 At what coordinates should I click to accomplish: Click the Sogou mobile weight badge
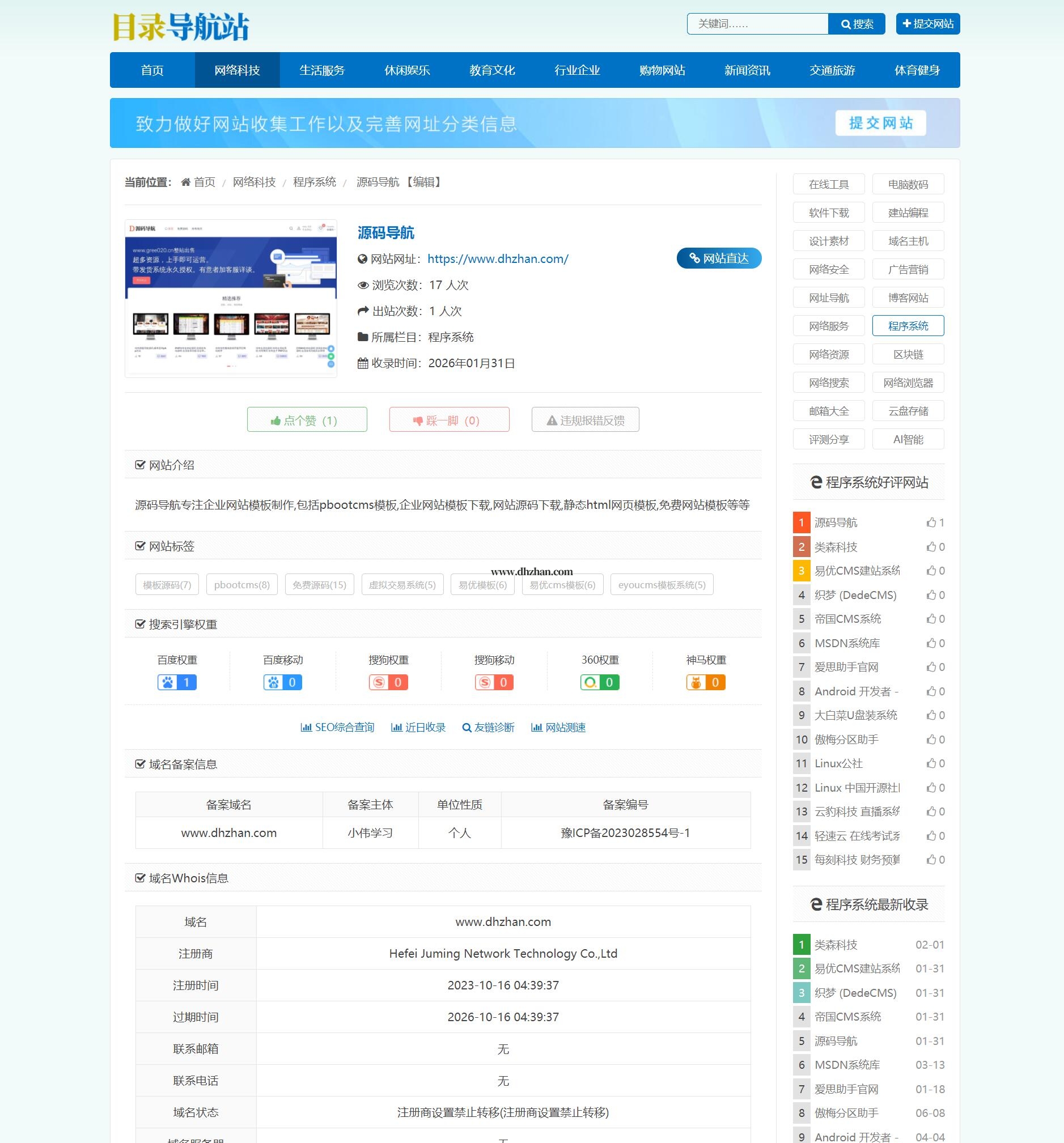tap(494, 682)
